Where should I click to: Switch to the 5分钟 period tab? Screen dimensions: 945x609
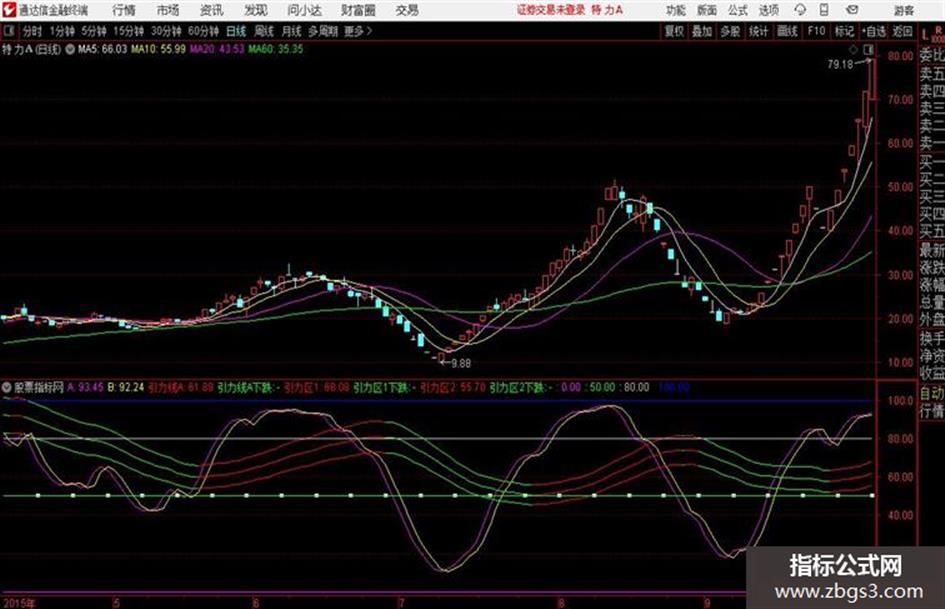click(x=94, y=31)
